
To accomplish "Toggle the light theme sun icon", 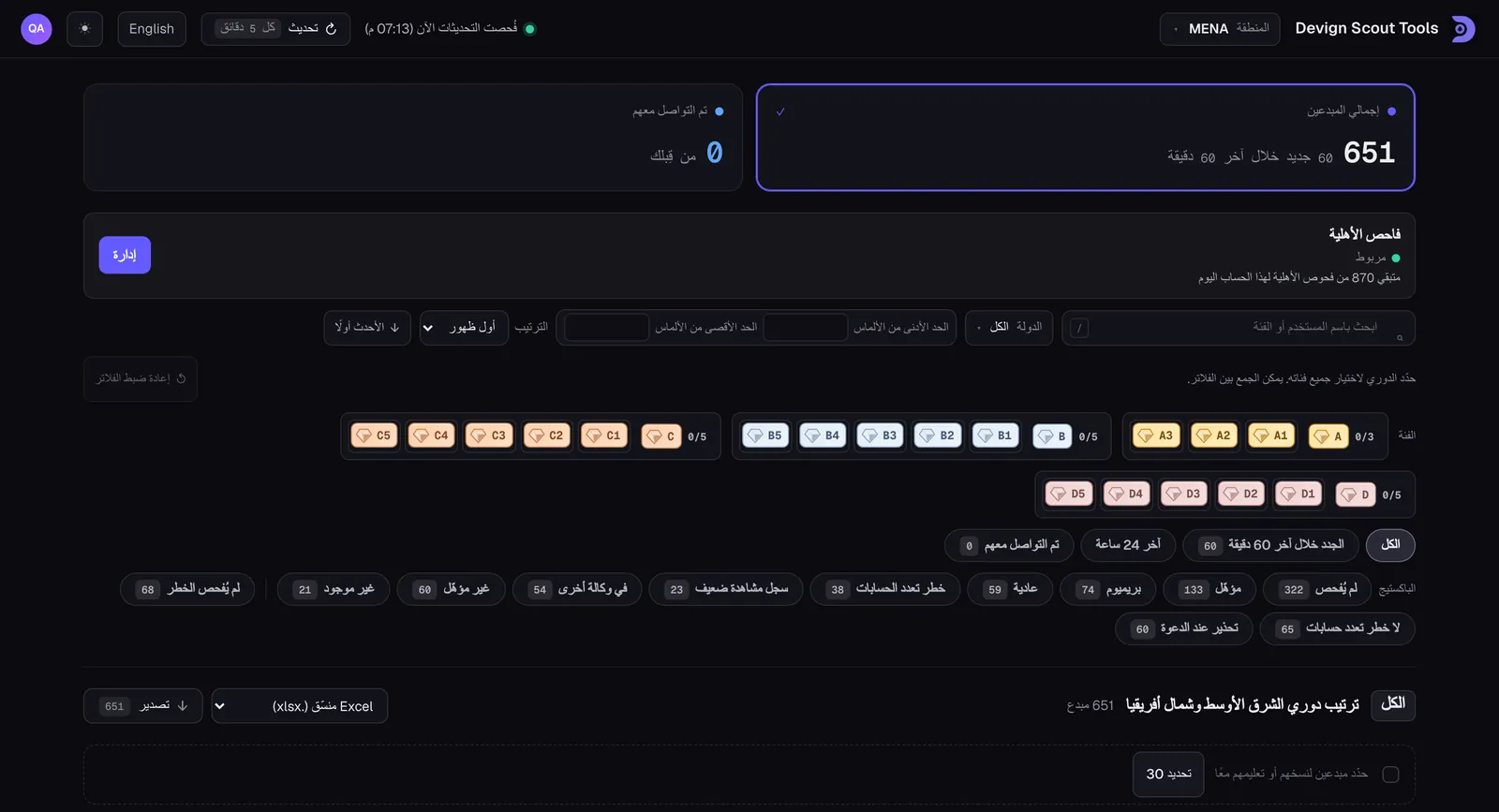I will coord(84,29).
